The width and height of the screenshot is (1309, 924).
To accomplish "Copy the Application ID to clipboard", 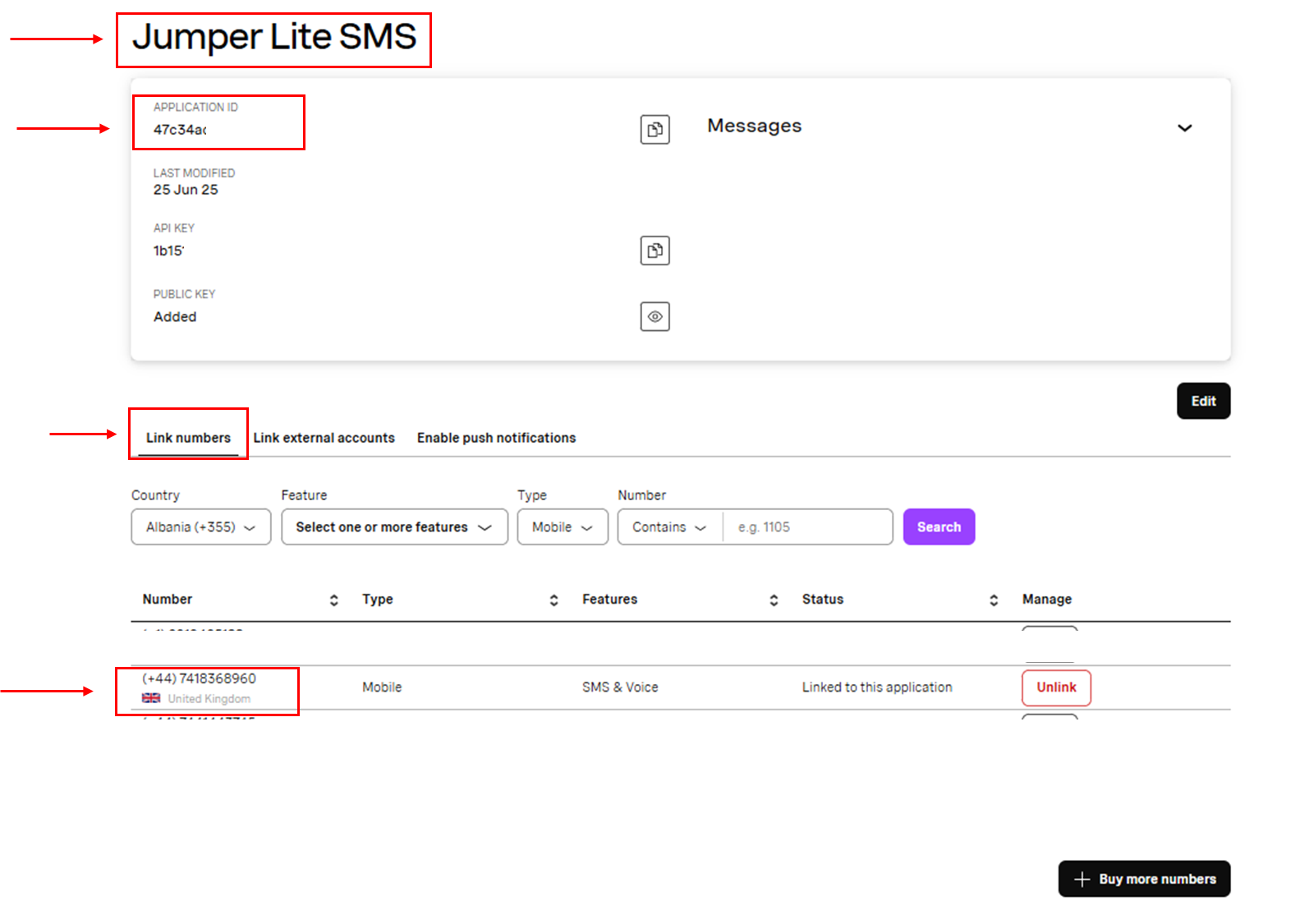I will coord(654,129).
